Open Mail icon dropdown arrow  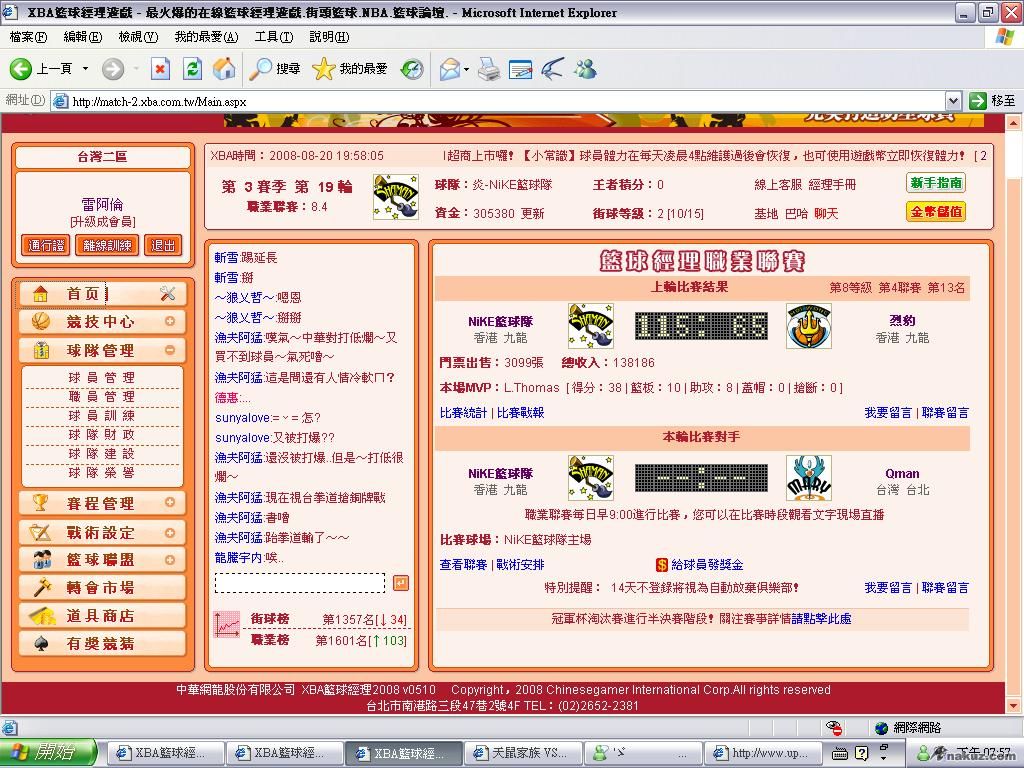point(466,69)
